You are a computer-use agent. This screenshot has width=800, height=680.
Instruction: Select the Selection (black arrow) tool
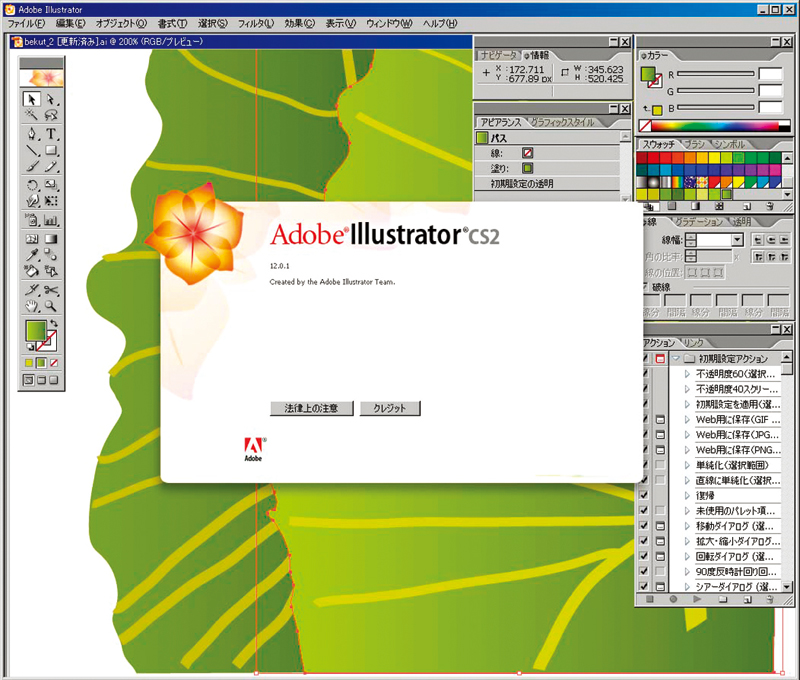tap(32, 99)
